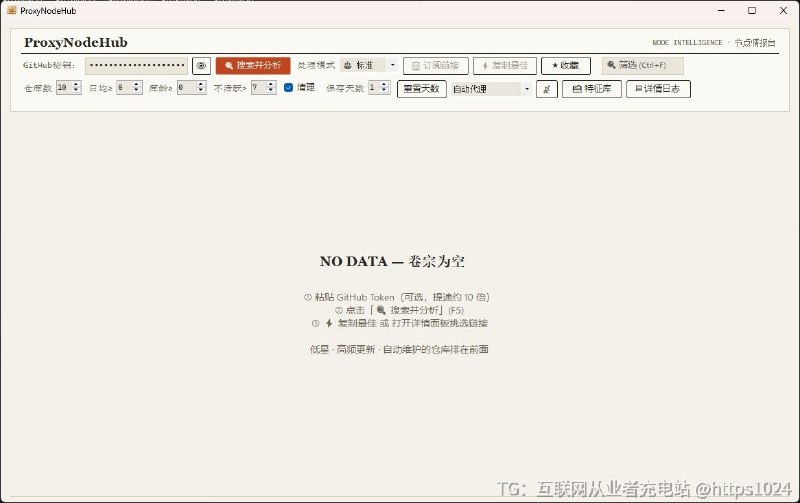Click the NODE INTELLIGENCE header text
Image resolution: width=800 pixels, height=503 pixels.
click(687, 43)
